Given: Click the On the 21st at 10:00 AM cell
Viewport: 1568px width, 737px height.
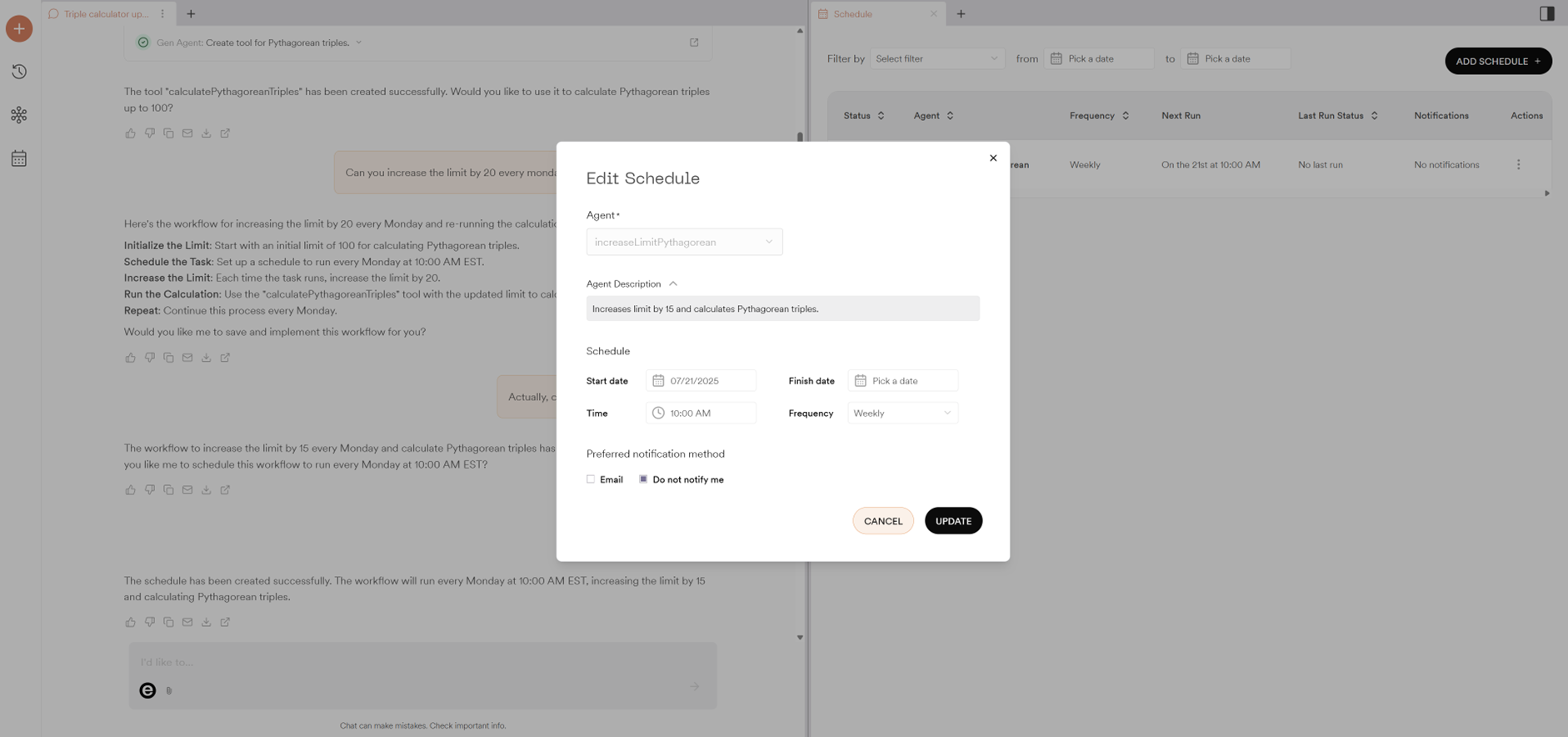Looking at the screenshot, I should click(1211, 165).
